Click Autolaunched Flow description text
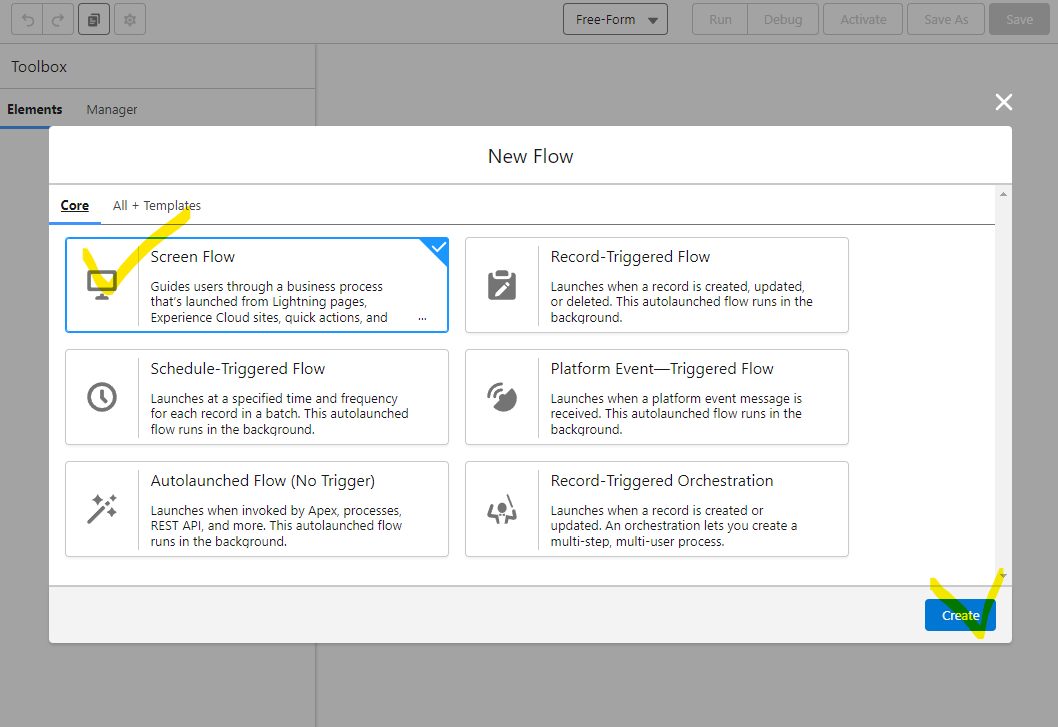Viewport: 1058px width, 727px height. coord(276,526)
